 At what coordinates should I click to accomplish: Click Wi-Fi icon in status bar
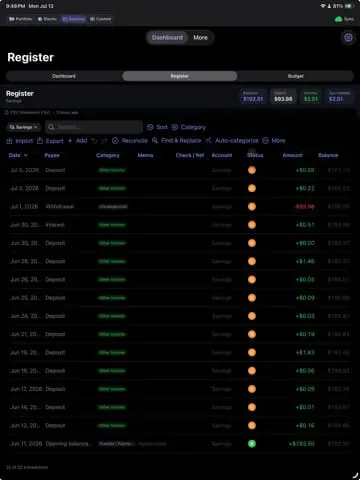(323, 6)
